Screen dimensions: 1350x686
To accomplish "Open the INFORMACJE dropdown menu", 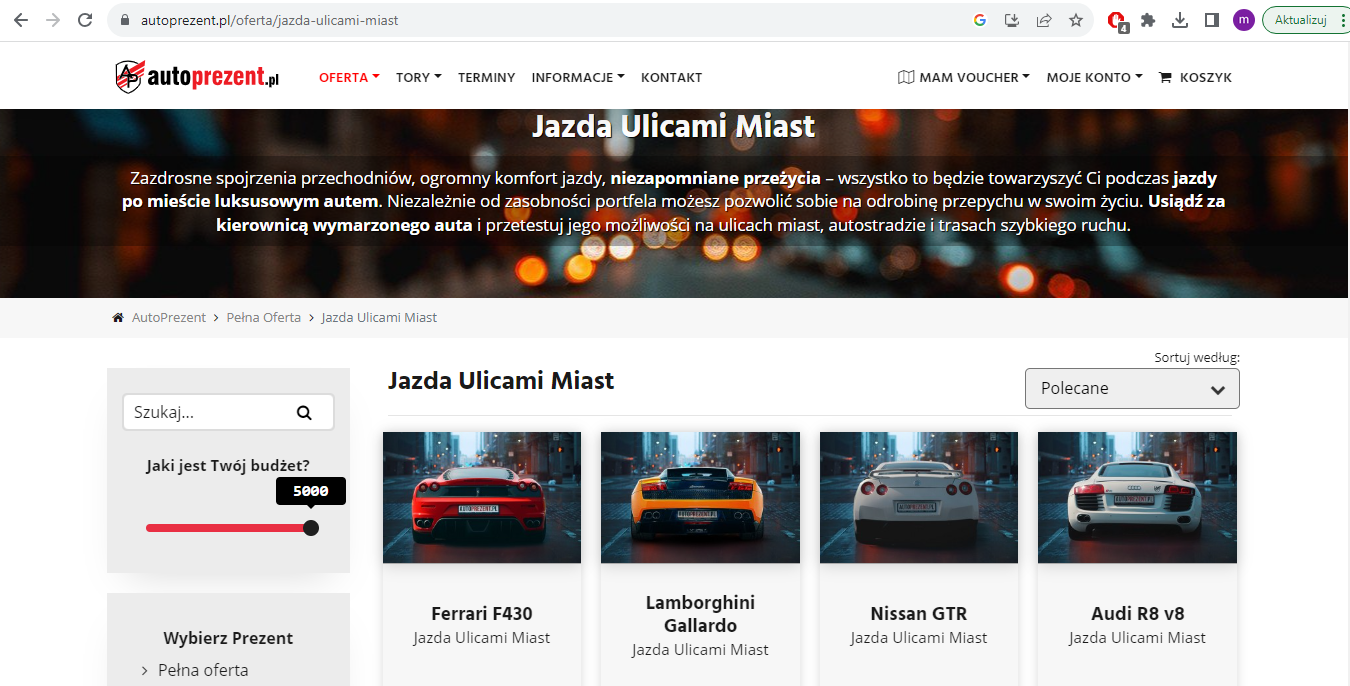I will pyautogui.click(x=578, y=77).
